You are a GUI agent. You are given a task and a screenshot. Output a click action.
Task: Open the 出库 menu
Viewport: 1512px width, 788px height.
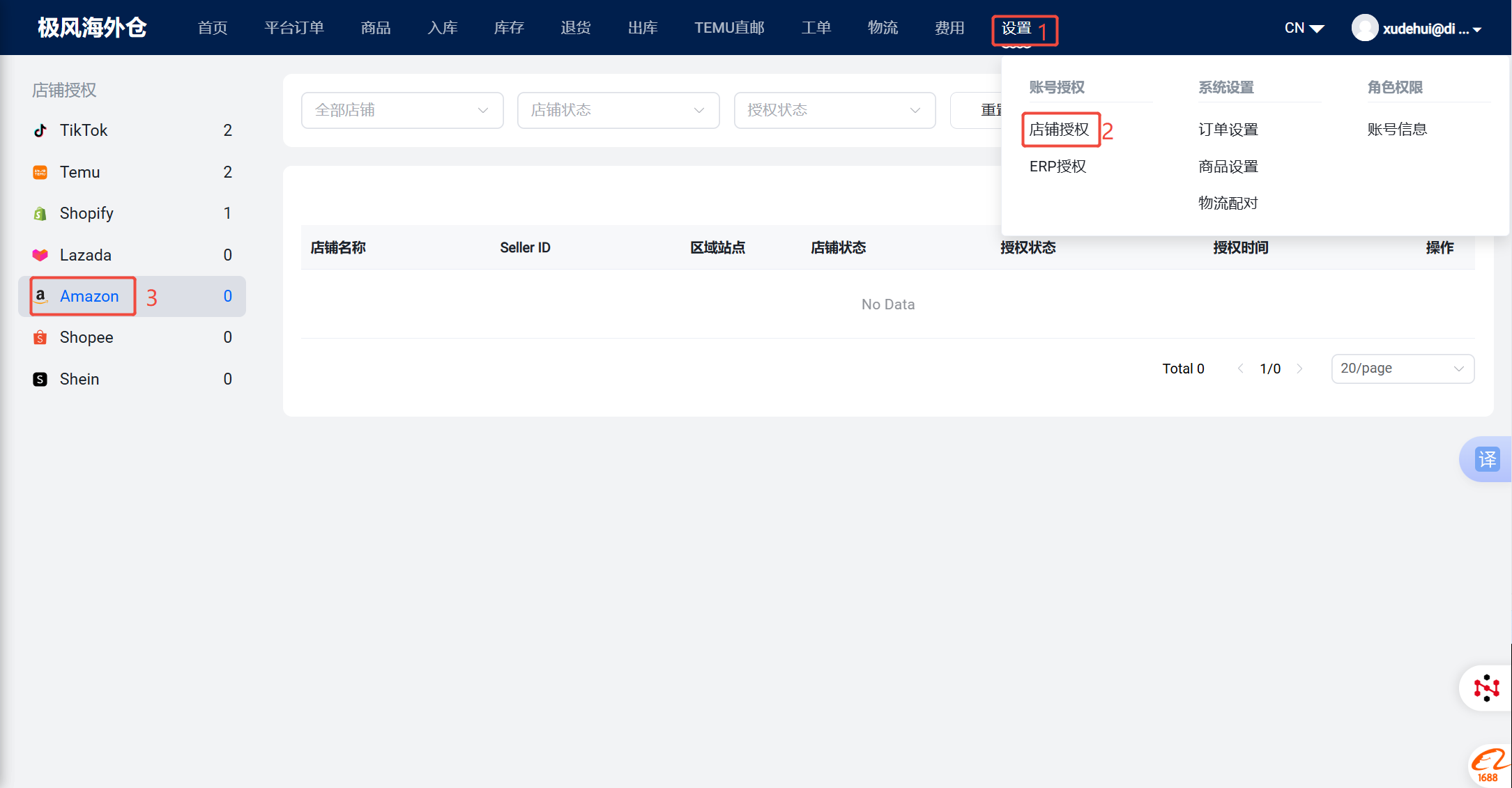(643, 28)
